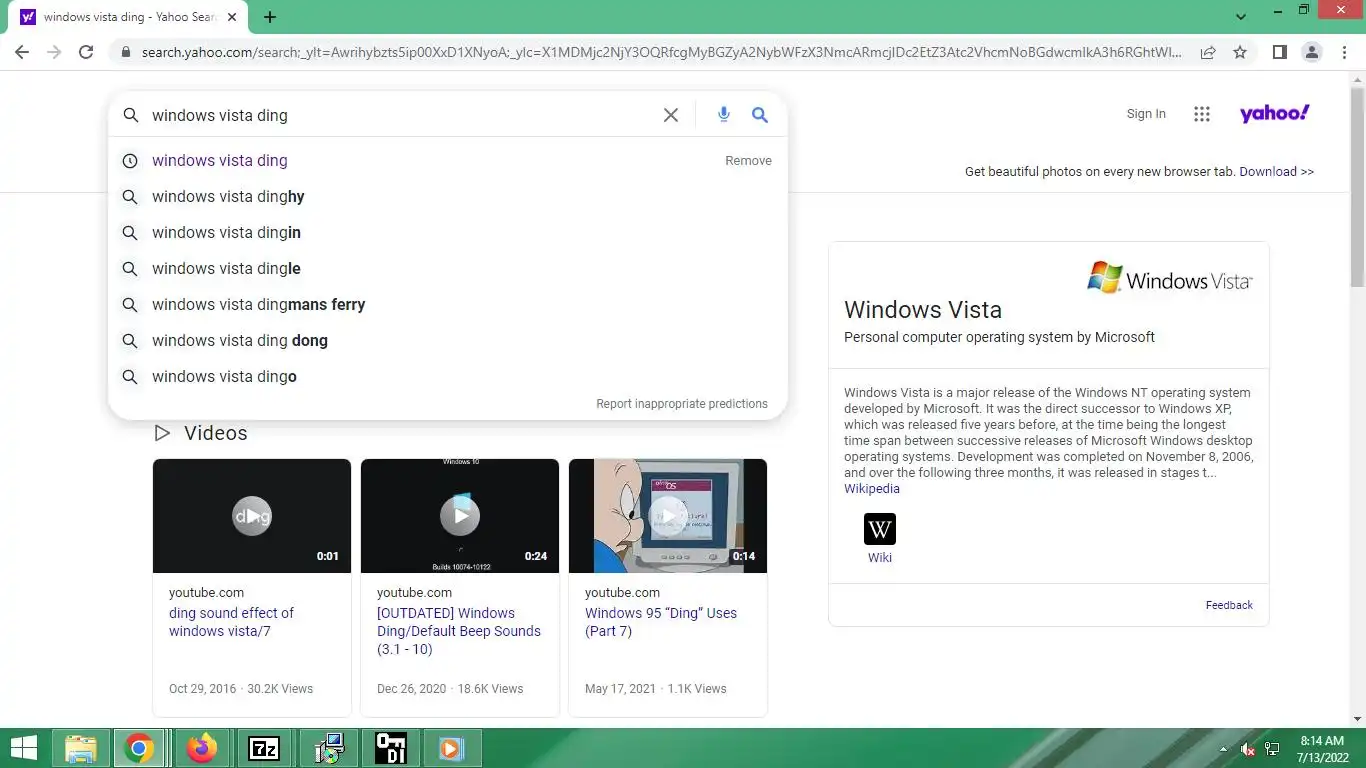
Task: Submit search with the blue magnifier icon
Action: (760, 115)
